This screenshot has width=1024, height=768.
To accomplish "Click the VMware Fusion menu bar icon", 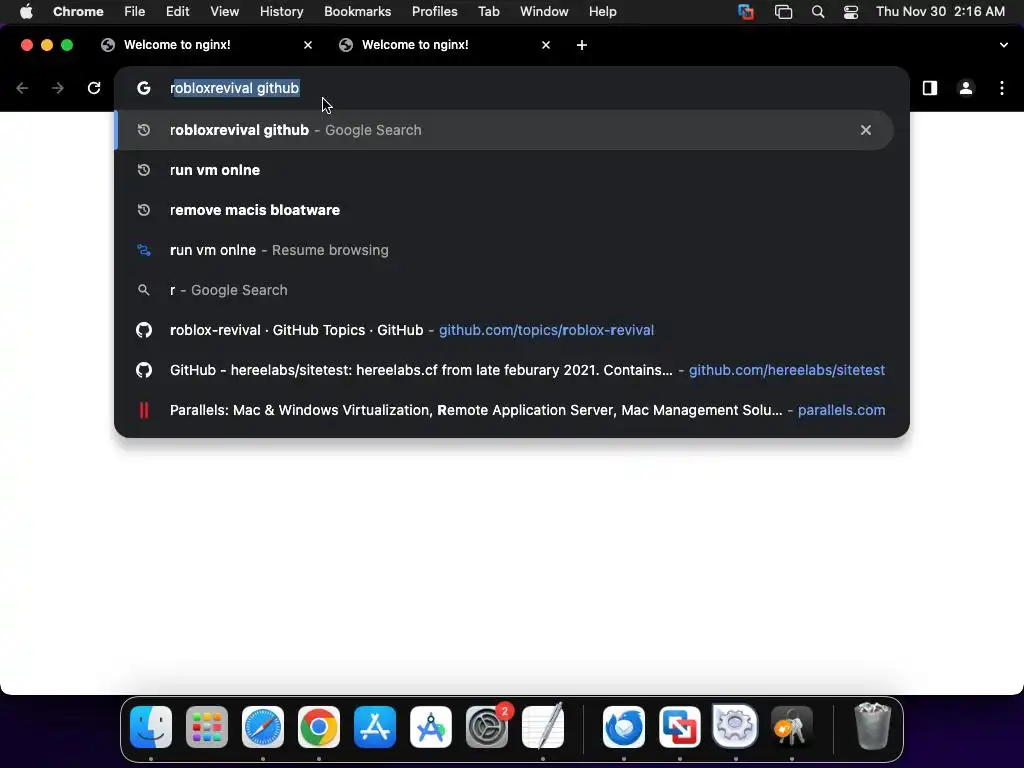I will pos(746,12).
